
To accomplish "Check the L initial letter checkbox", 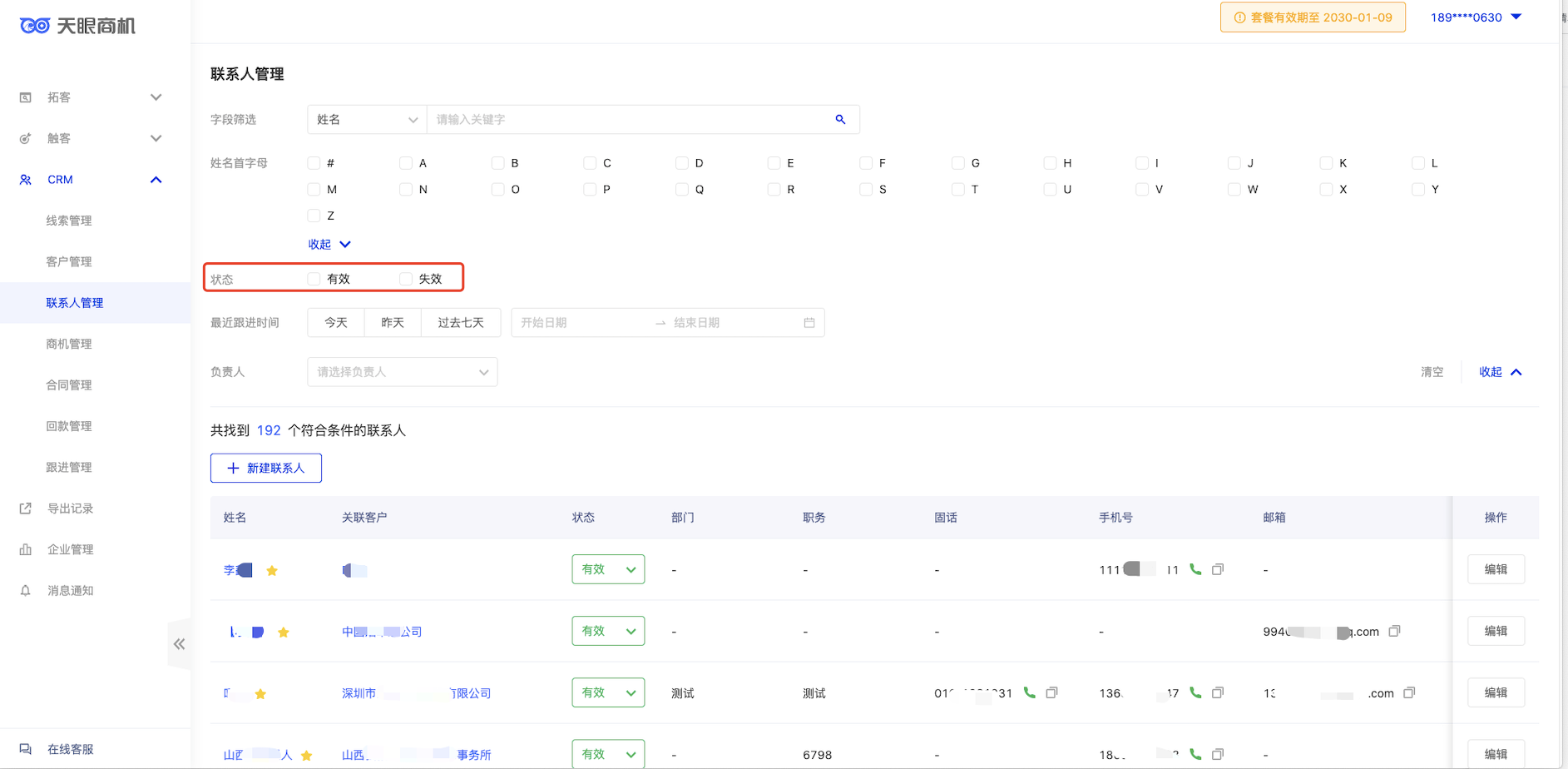I will 1418,163.
